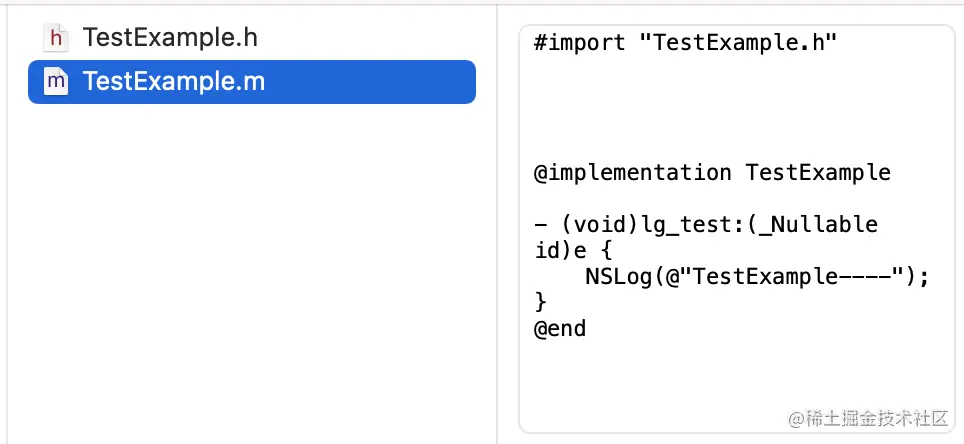This screenshot has width=964, height=444.
Task: Click the id)e parameter text
Action: (x=560, y=250)
